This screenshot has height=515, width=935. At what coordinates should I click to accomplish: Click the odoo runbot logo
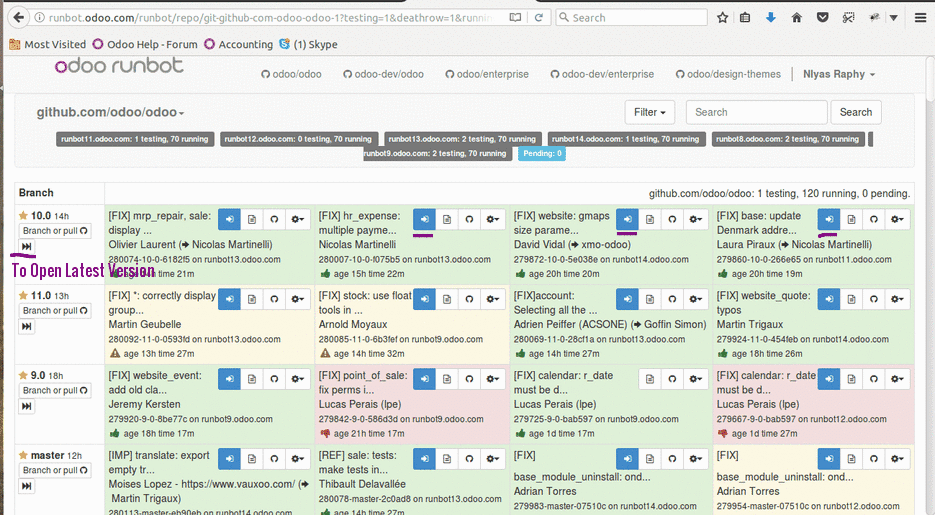119,66
